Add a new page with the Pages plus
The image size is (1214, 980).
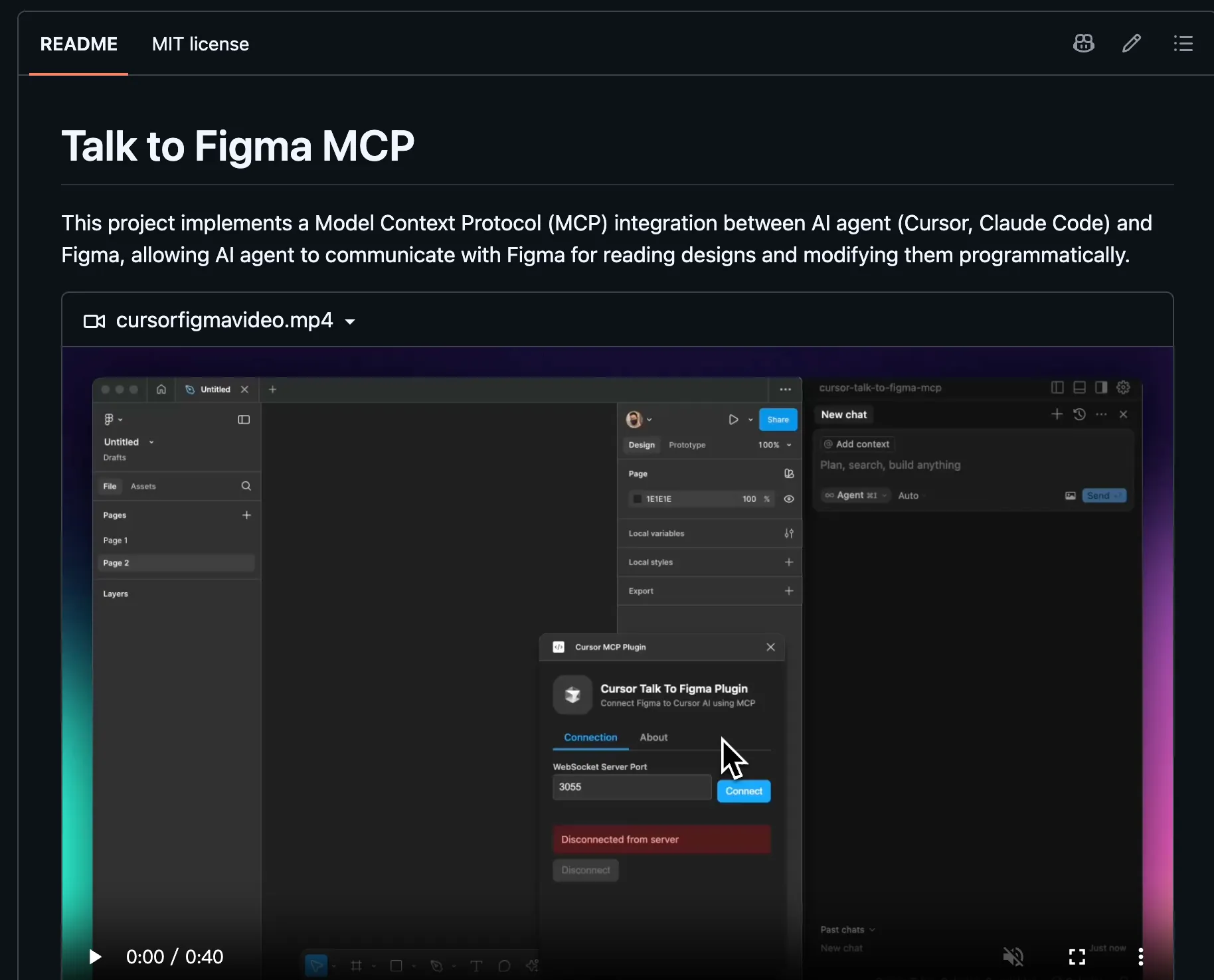pyautogui.click(x=246, y=515)
